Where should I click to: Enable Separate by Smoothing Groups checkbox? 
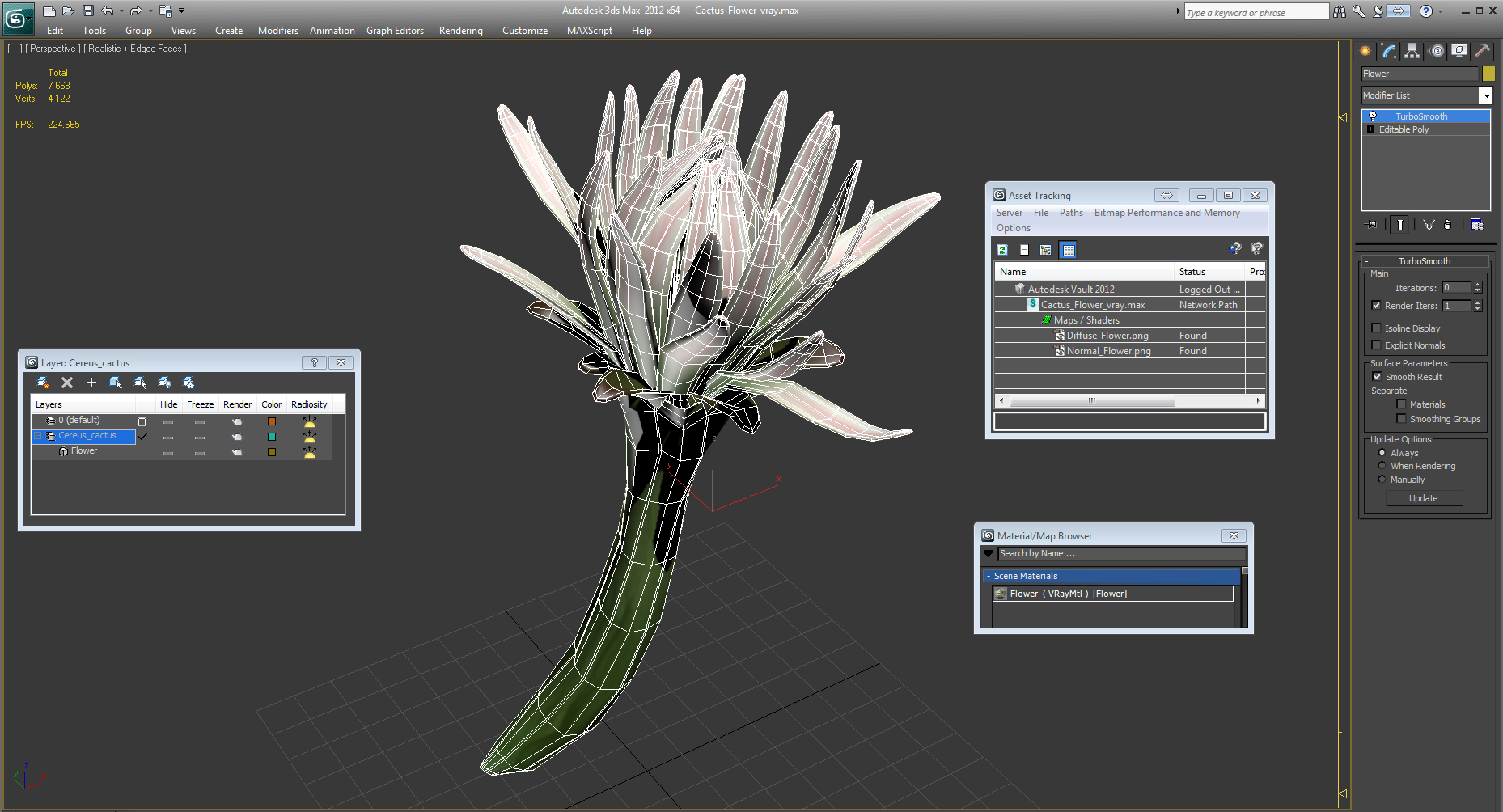pos(1401,419)
